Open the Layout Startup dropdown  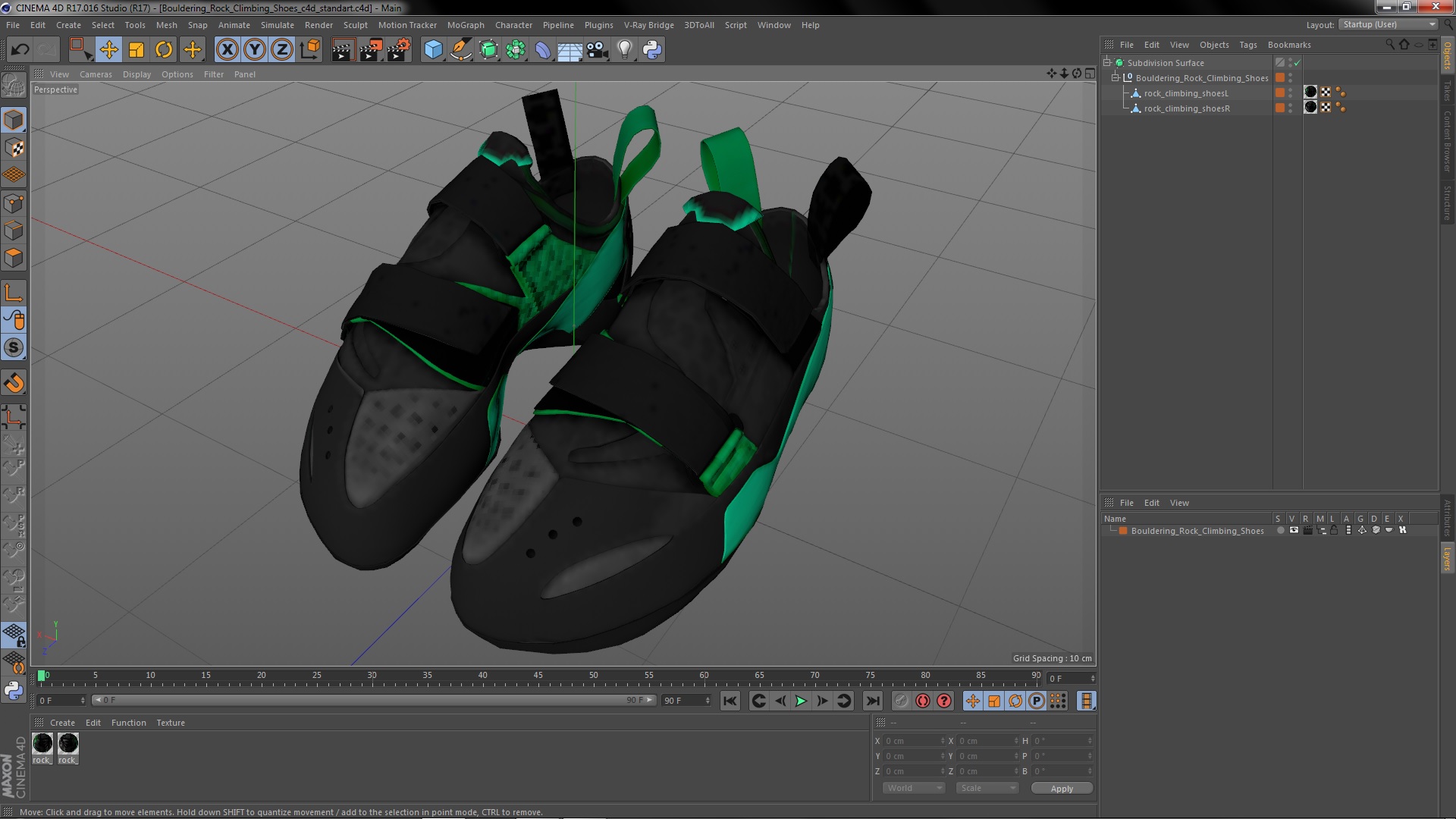click(x=1389, y=24)
